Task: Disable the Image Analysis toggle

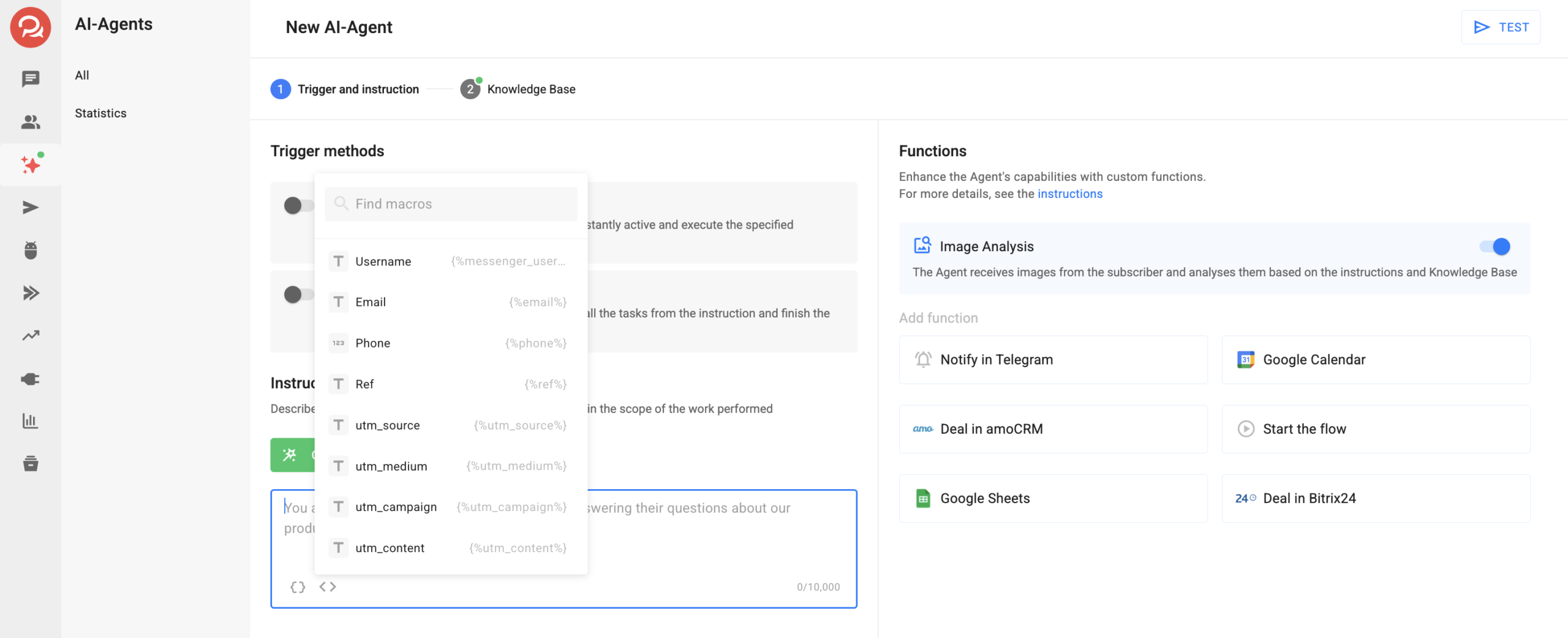Action: coord(1494,246)
